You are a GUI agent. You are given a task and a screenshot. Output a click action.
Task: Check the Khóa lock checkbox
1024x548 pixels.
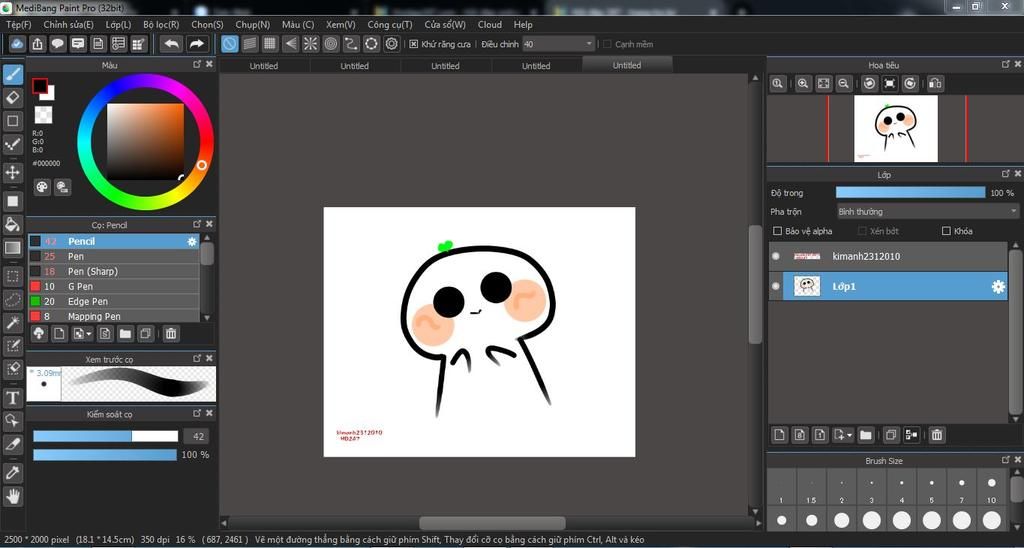946,231
